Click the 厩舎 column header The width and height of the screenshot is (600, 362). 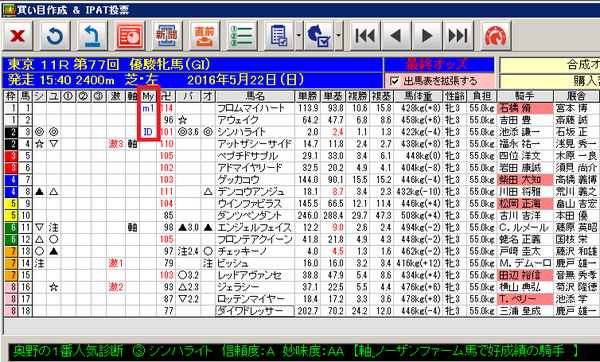click(577, 96)
